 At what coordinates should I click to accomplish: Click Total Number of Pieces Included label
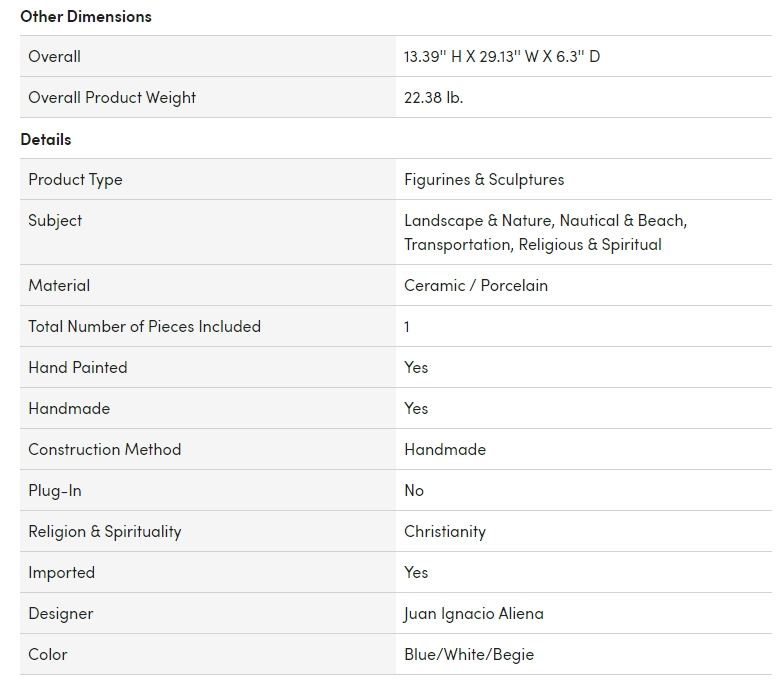tap(144, 326)
